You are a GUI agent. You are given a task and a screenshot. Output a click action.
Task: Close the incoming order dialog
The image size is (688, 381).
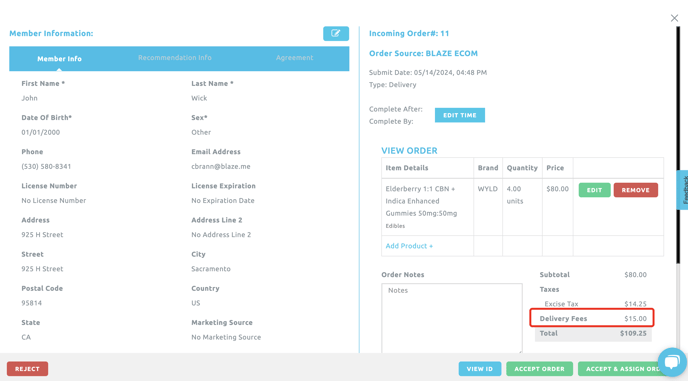674,18
